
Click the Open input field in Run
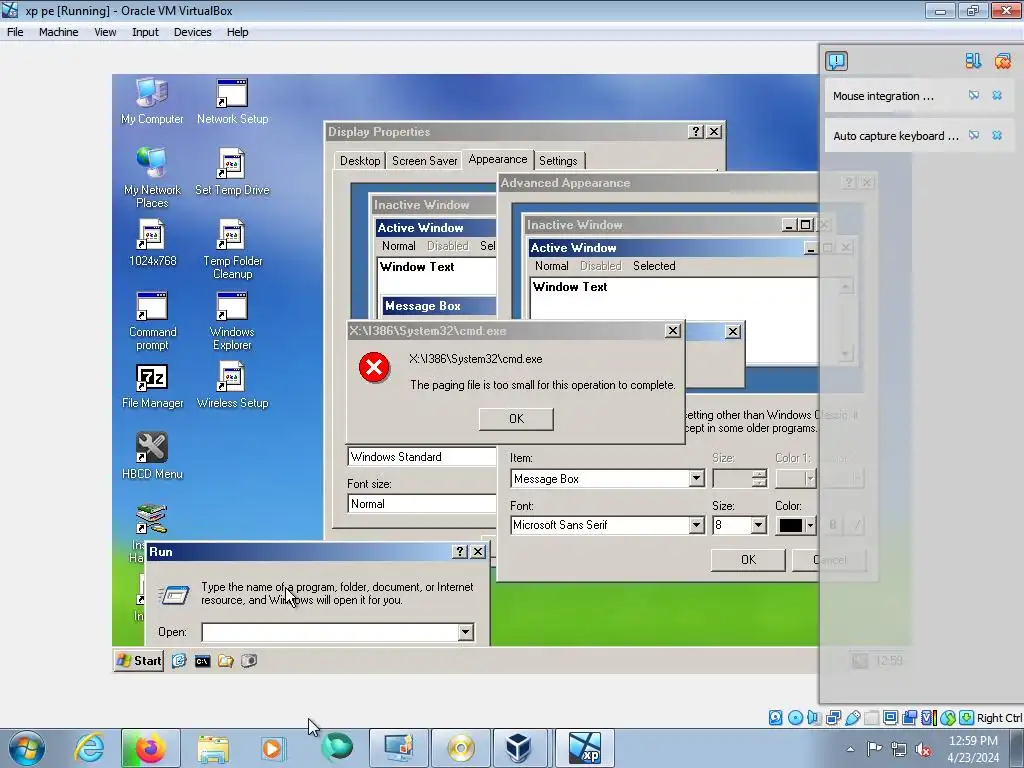pyautogui.click(x=330, y=632)
